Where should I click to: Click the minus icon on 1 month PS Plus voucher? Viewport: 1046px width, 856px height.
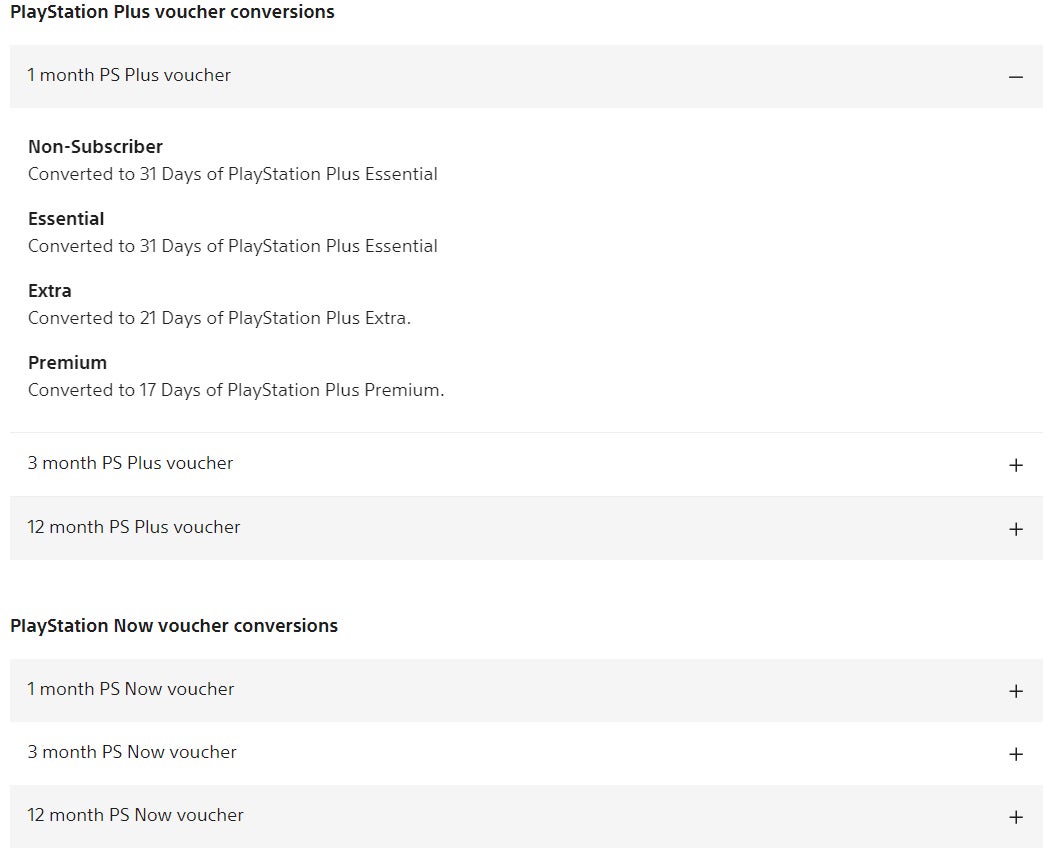pyautogui.click(x=1016, y=77)
